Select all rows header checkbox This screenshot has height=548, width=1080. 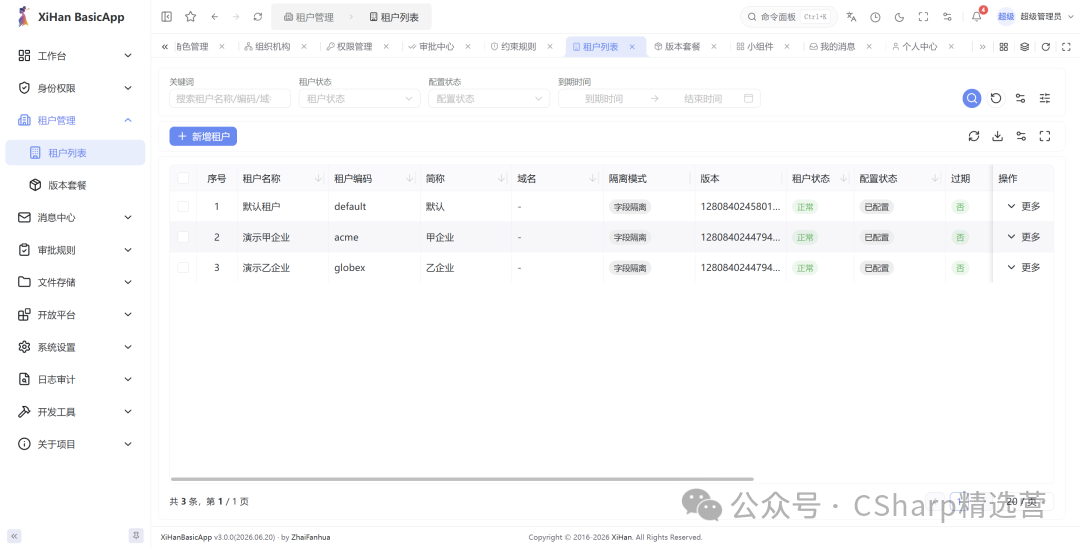(x=183, y=178)
